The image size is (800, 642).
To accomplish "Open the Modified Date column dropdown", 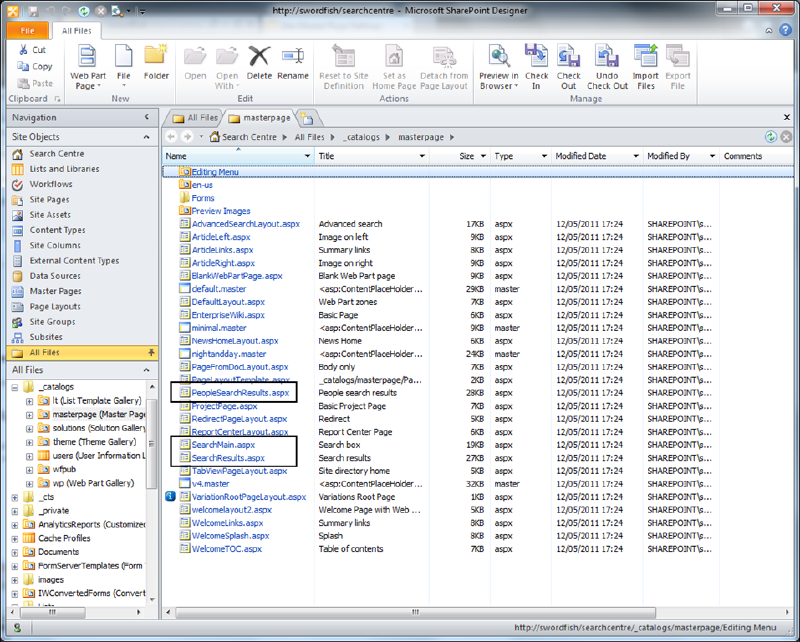I will click(x=636, y=156).
